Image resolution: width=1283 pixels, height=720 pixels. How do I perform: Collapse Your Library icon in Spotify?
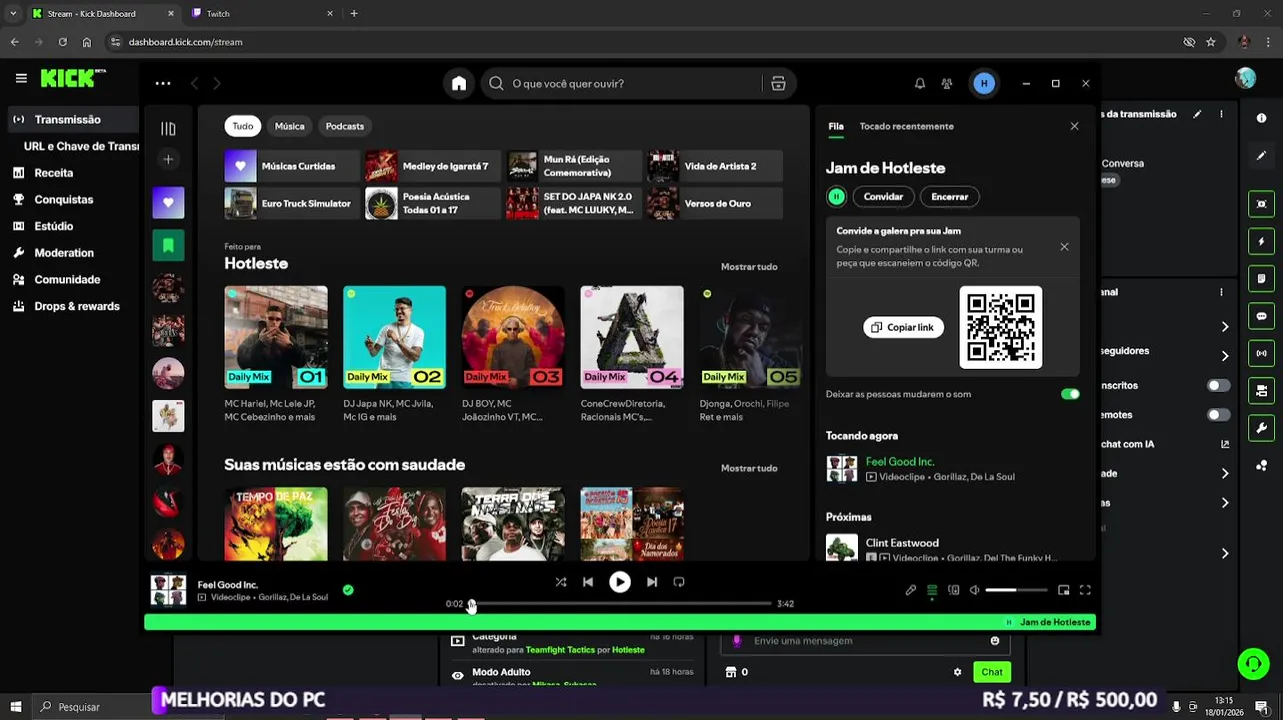(168, 128)
